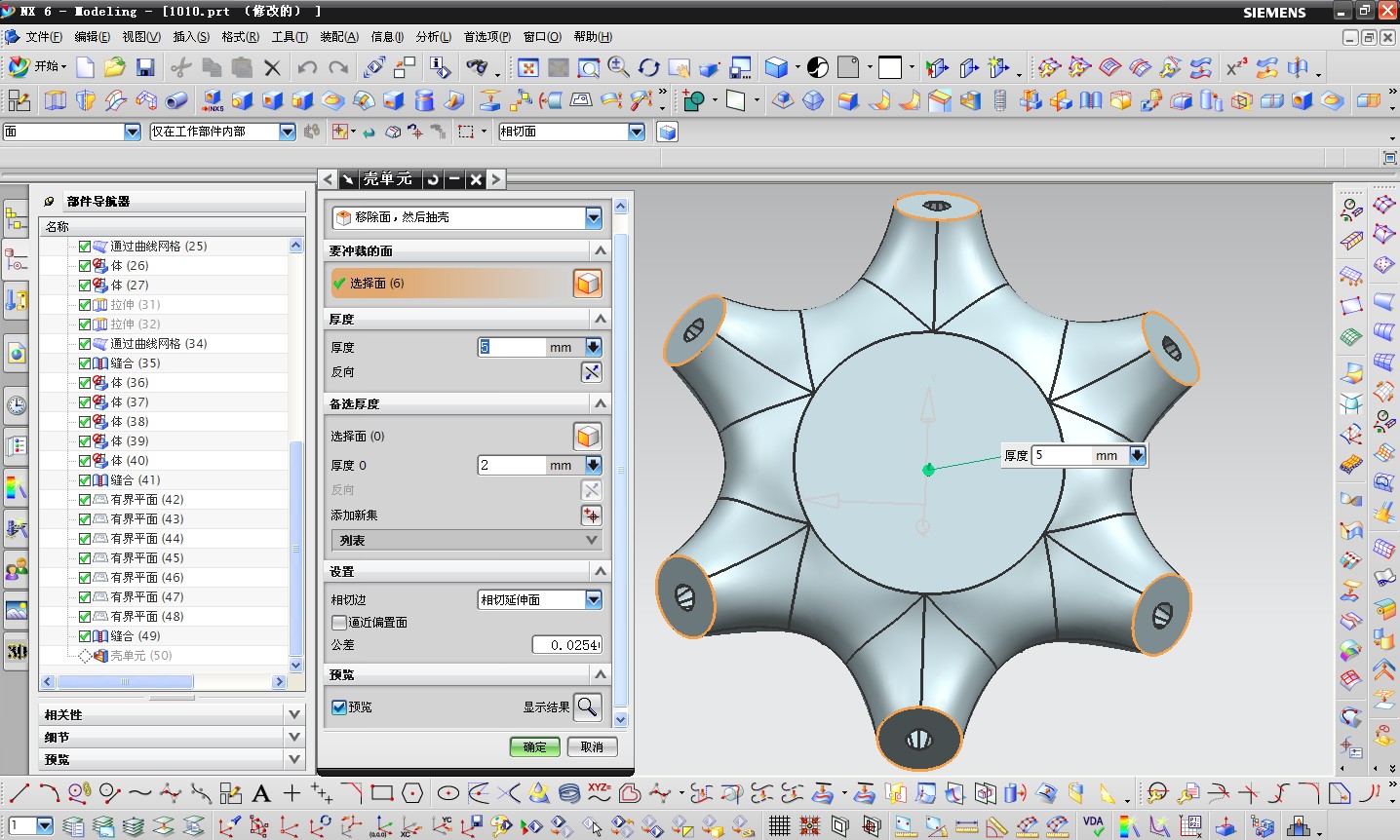Open the 工具(T) menu
This screenshot has width=1400, height=840.
click(290, 37)
